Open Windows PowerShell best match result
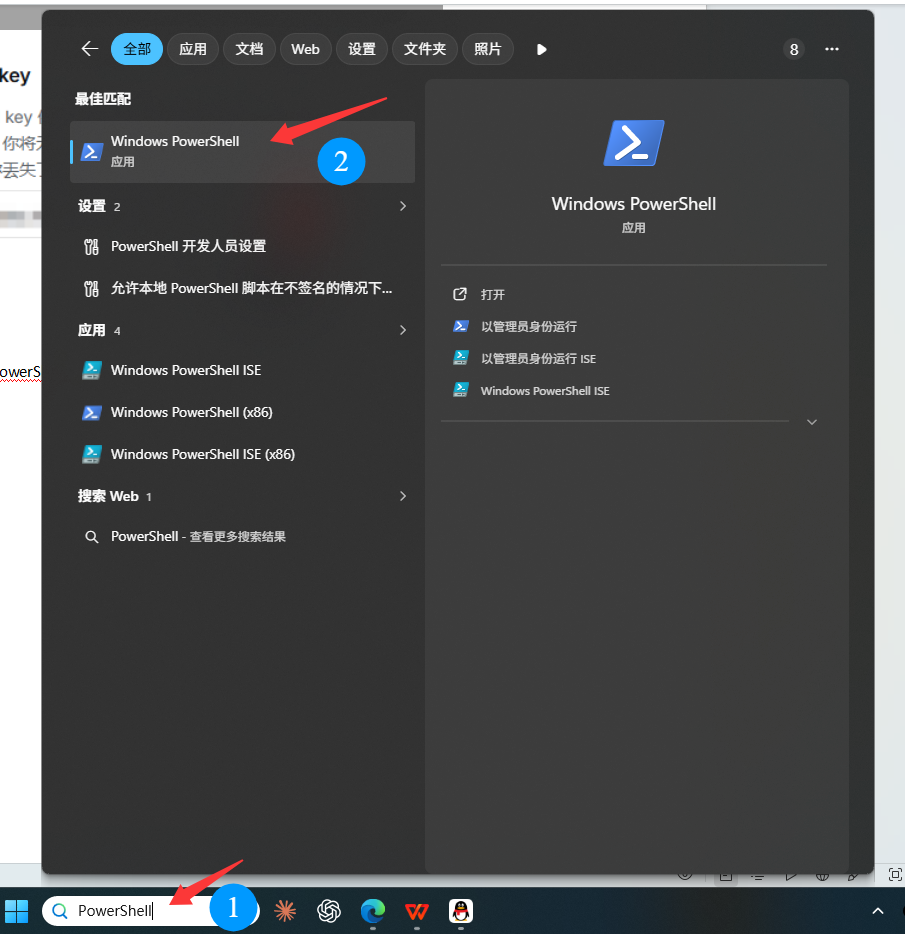Viewport: 905px width, 934px height. [242, 152]
